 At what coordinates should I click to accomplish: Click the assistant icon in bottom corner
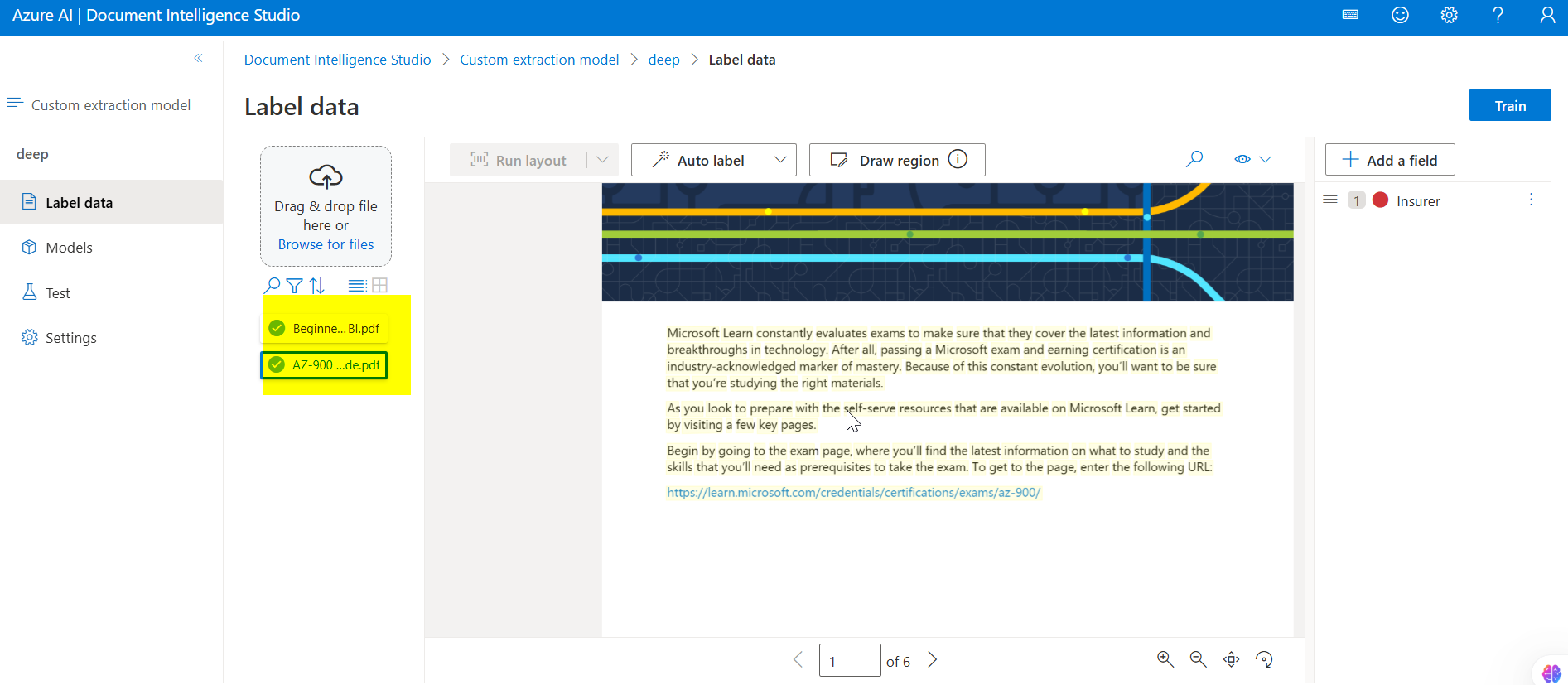pos(1551,673)
